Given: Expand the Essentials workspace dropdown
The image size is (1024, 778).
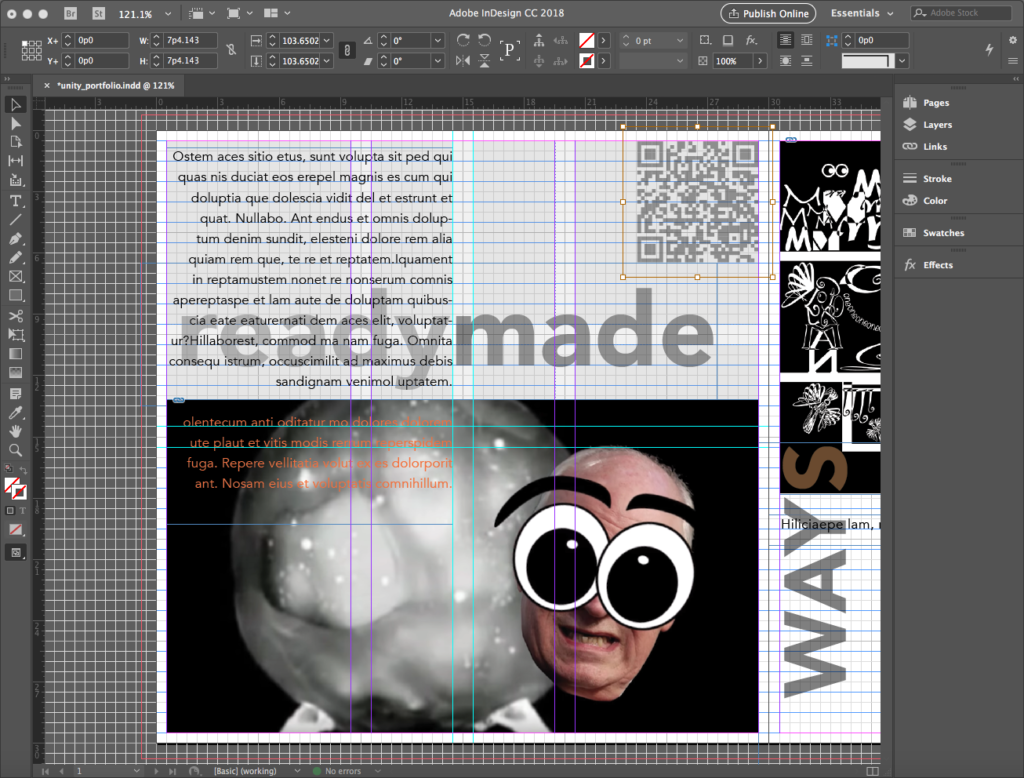Looking at the screenshot, I should [x=862, y=14].
